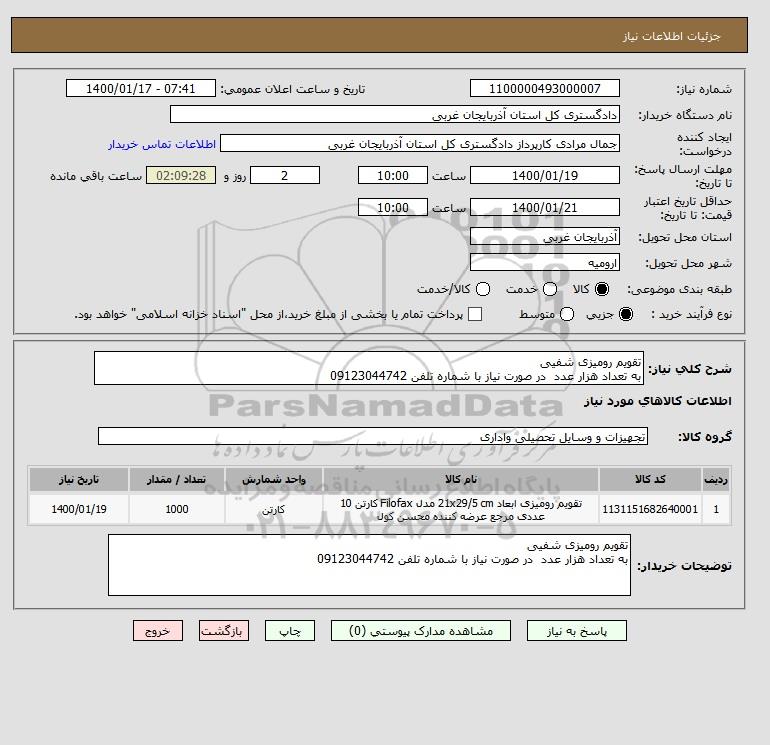Click the واحد شمارش column header
Viewport: 770px width, 745px height.
coord(274,479)
